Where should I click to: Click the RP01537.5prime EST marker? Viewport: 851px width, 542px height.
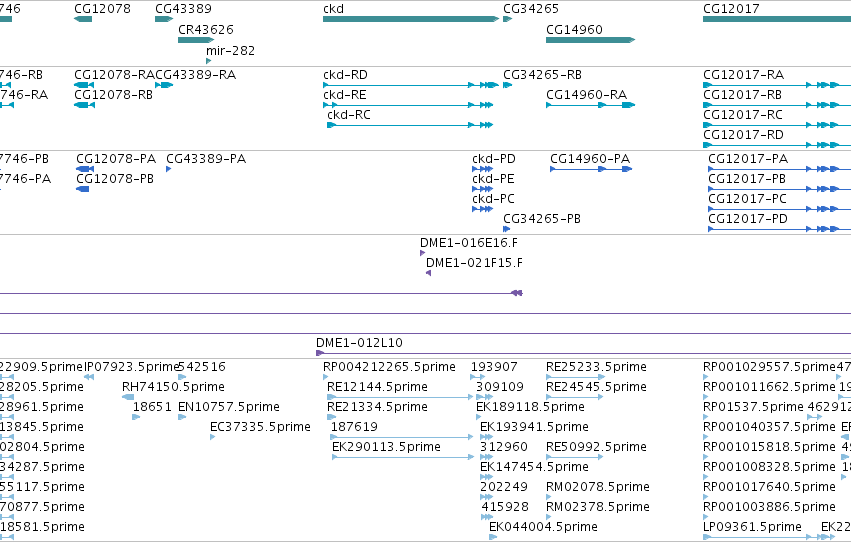pos(705,417)
